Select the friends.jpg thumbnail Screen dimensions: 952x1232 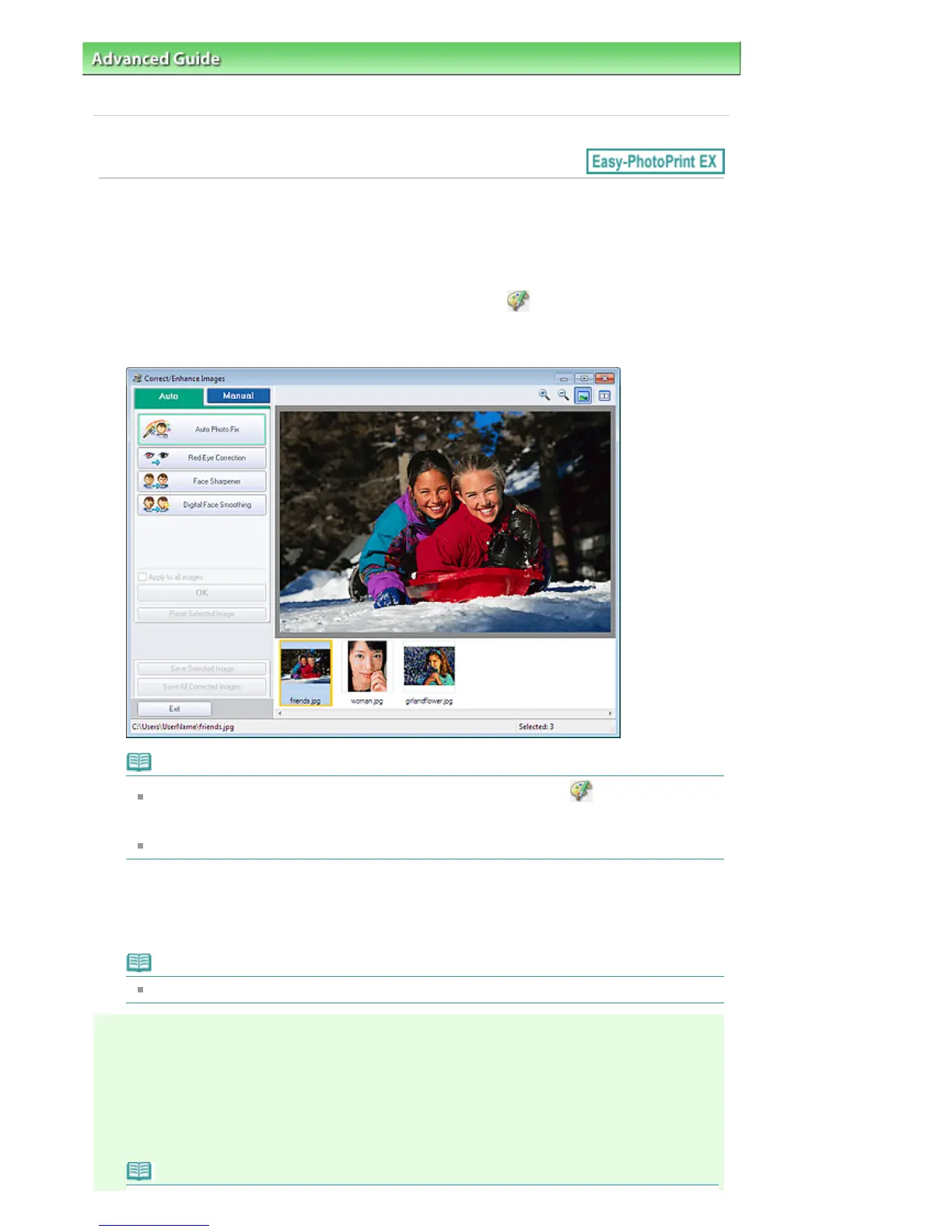coord(306,674)
